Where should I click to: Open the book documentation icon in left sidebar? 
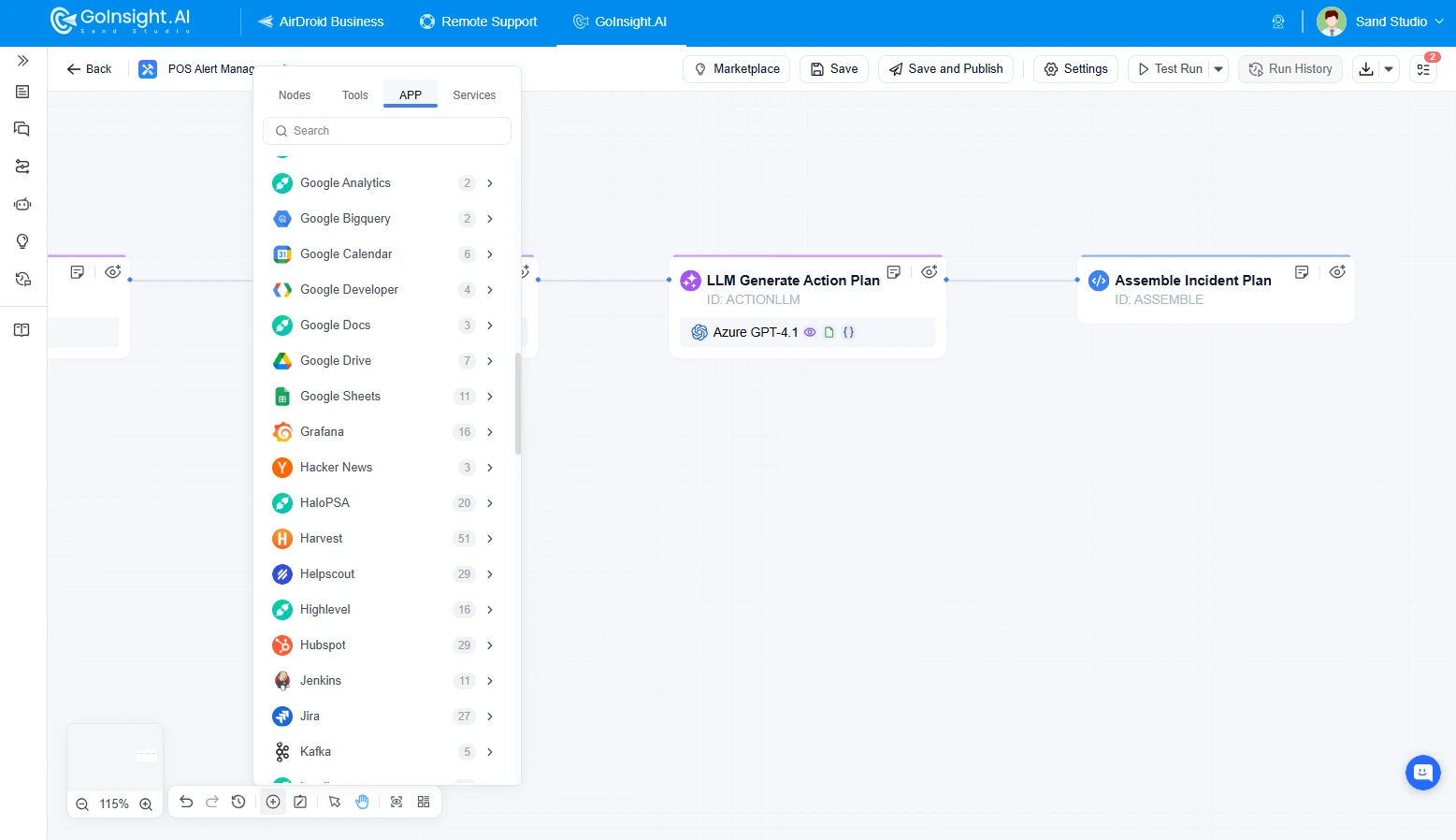(x=22, y=330)
